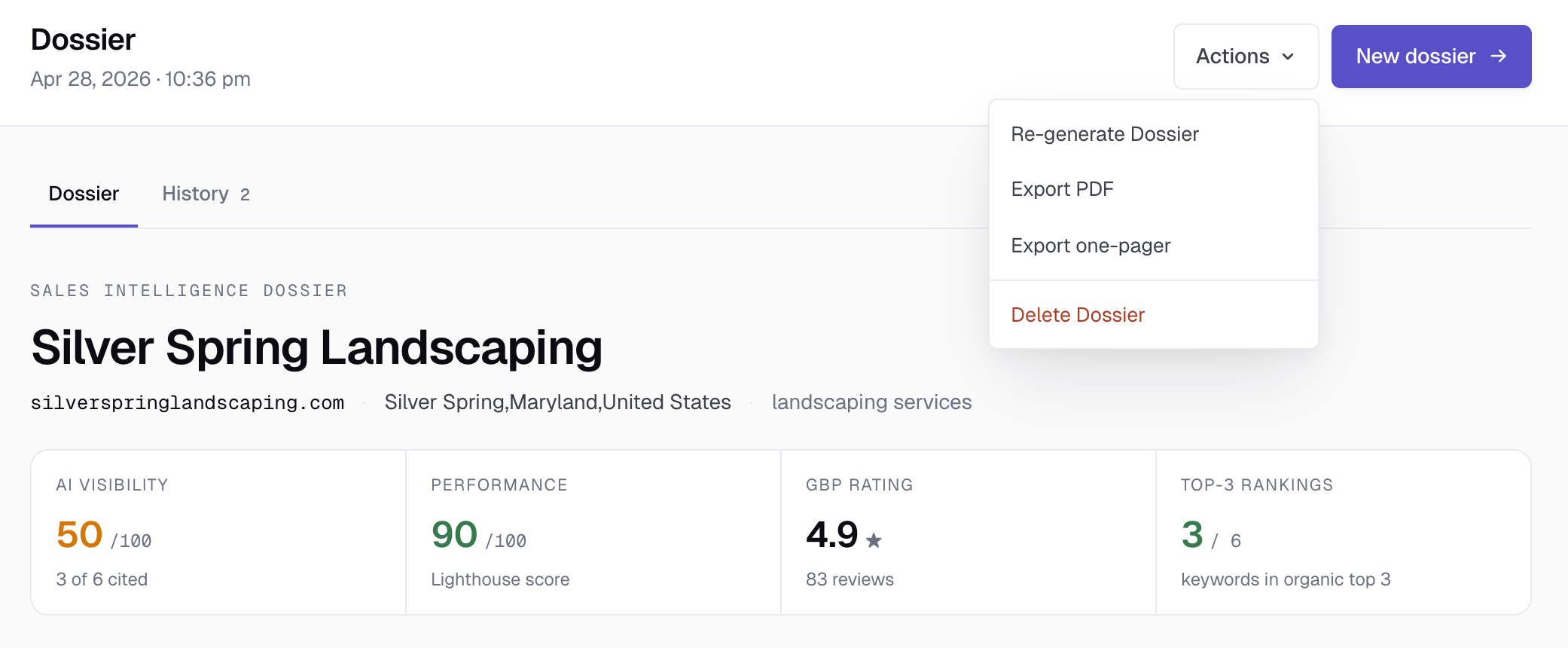The width and height of the screenshot is (1568, 648).
Task: Click the History count badge 2
Action: click(x=245, y=195)
